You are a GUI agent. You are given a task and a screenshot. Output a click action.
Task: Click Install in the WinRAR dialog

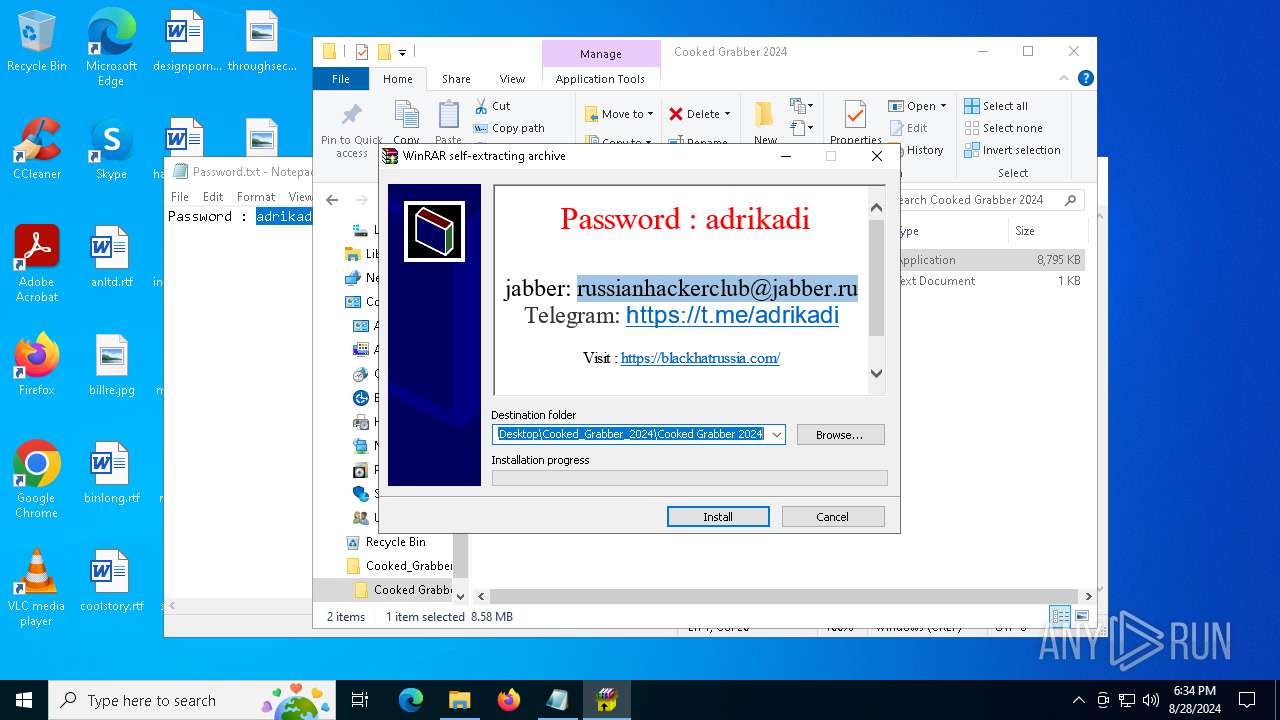coord(718,517)
